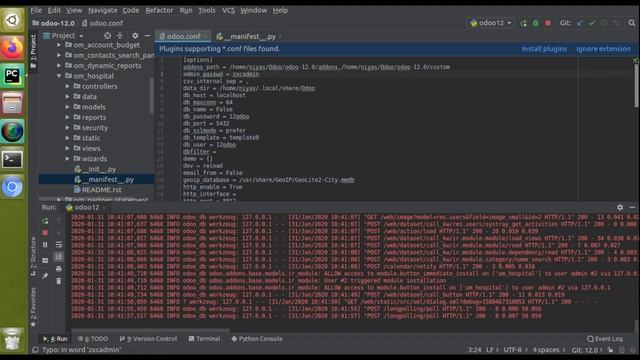Open the Files manager from the dock

12,103
